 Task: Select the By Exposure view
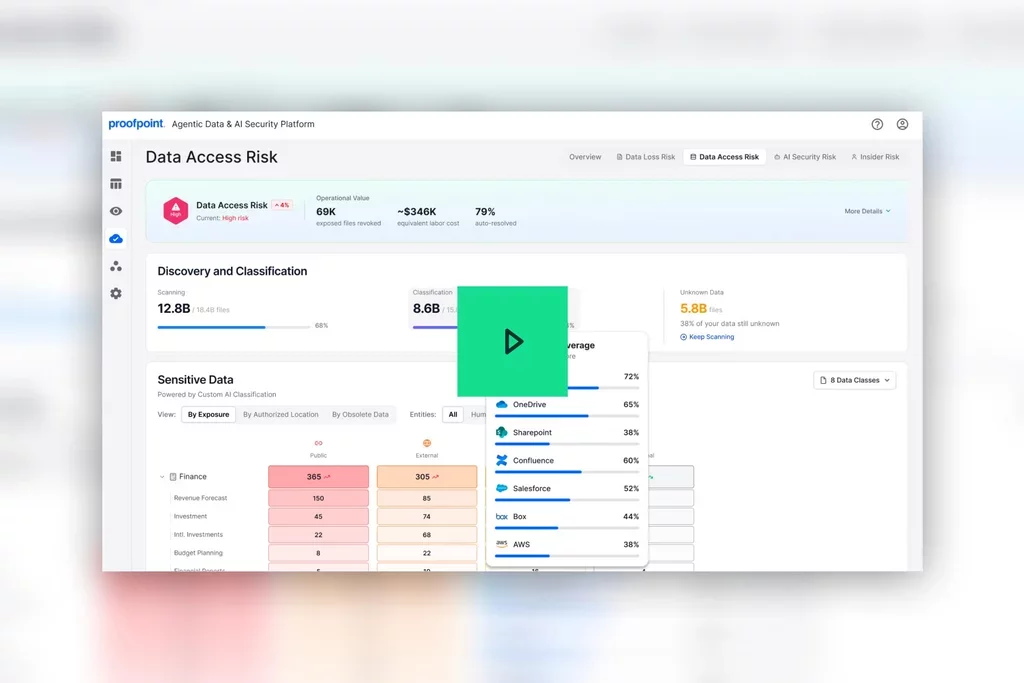[208, 415]
